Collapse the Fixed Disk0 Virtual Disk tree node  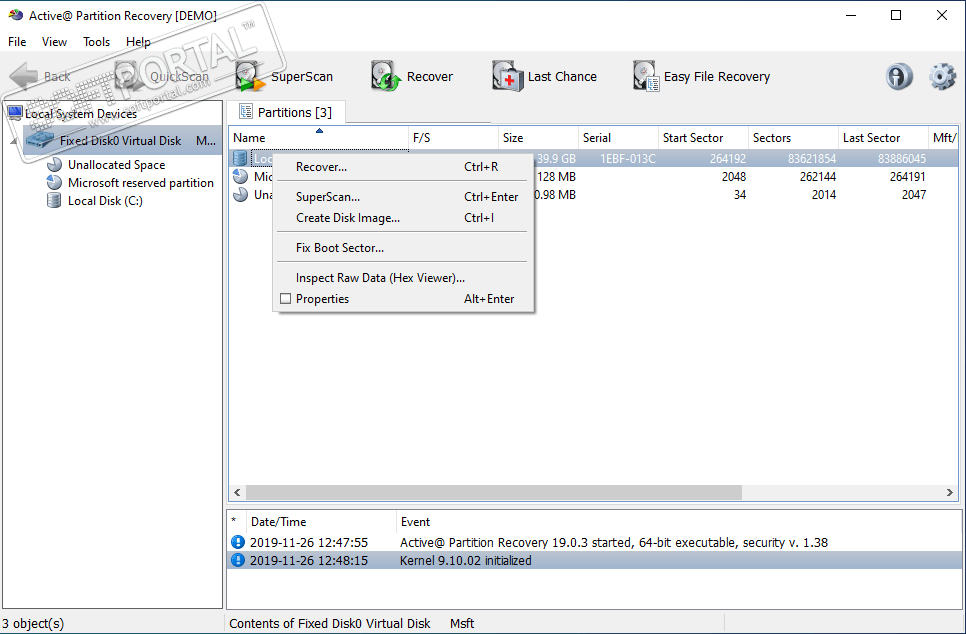14,141
